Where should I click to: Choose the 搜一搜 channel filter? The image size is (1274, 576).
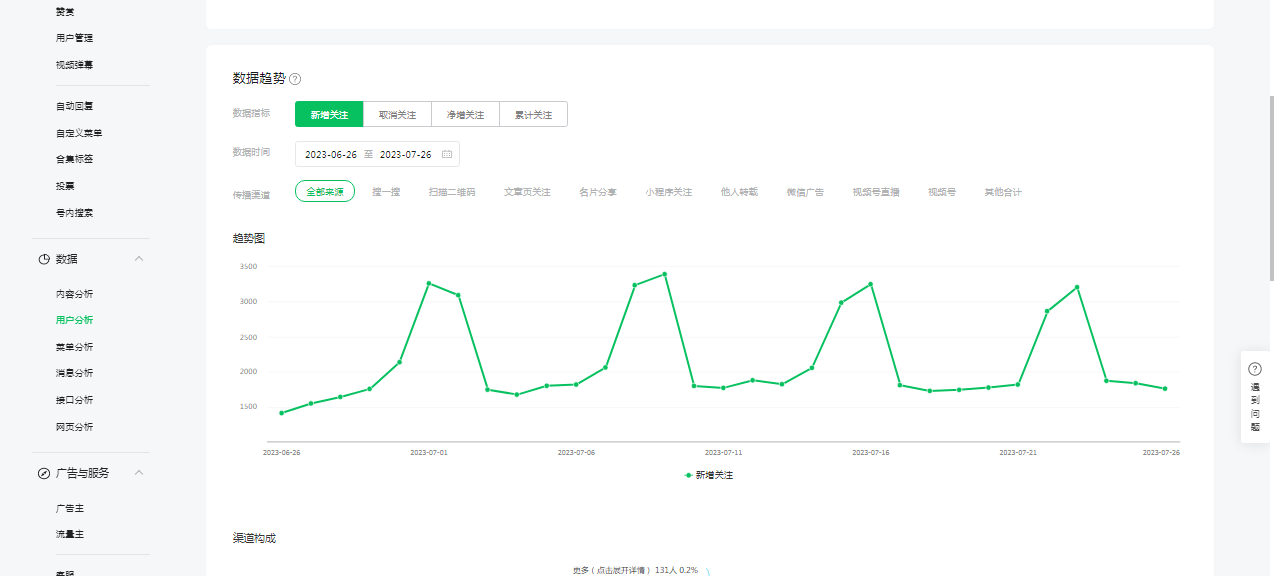point(386,192)
